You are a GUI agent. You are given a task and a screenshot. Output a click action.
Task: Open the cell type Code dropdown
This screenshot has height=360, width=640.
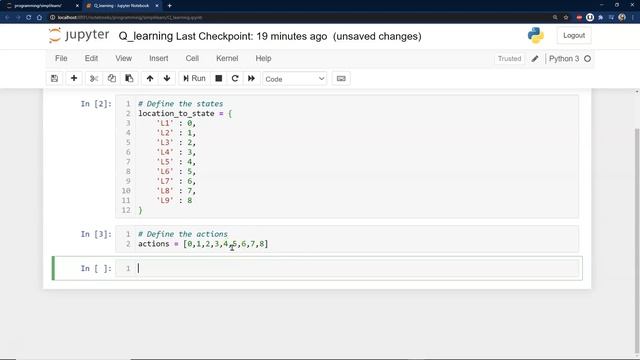(295, 79)
